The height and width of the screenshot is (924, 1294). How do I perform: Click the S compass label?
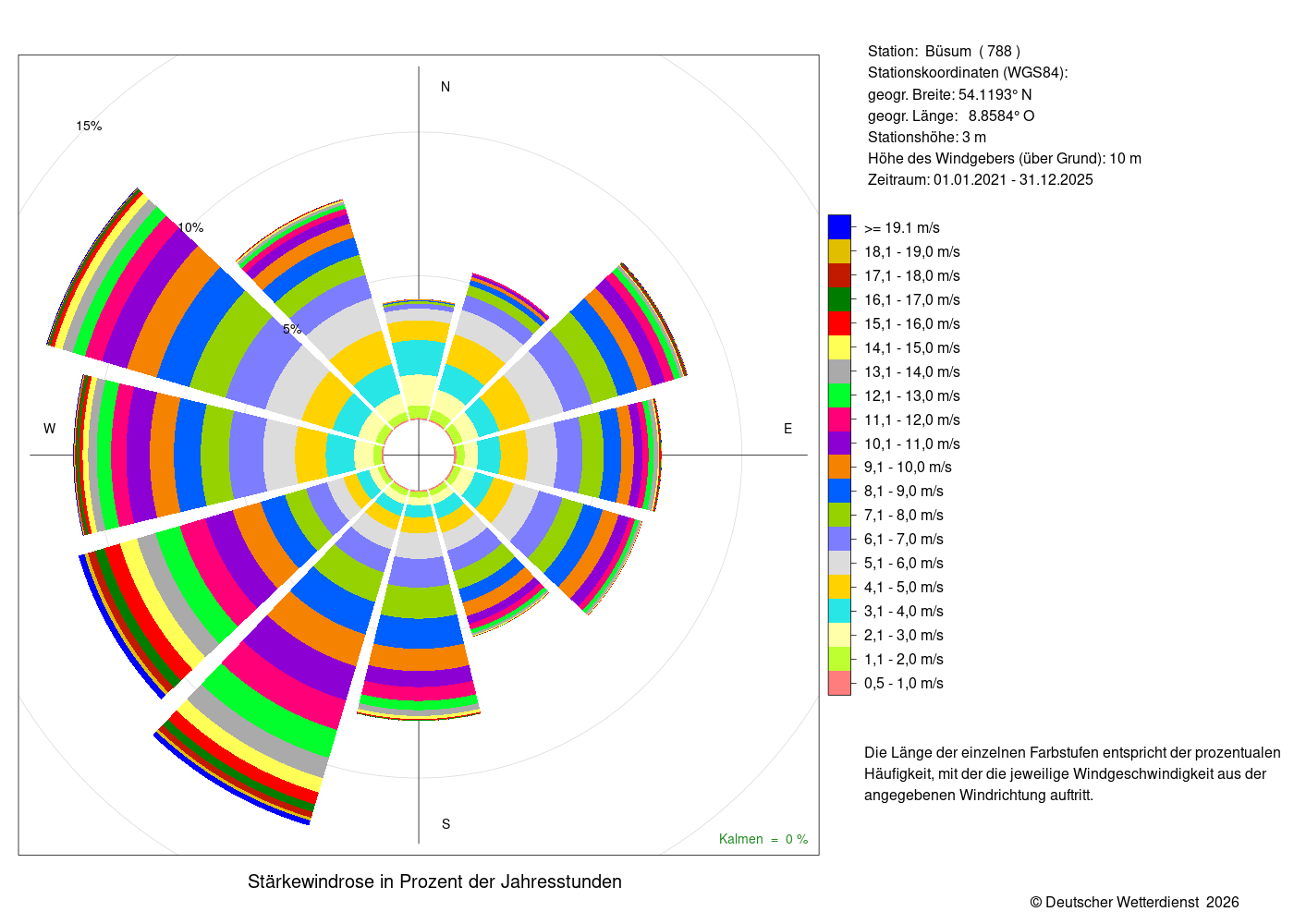click(446, 824)
